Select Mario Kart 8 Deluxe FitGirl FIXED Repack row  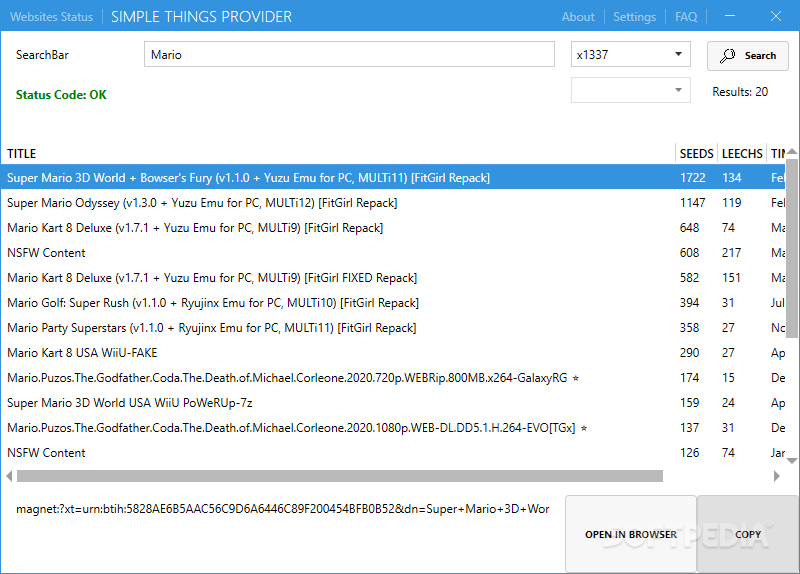393,278
